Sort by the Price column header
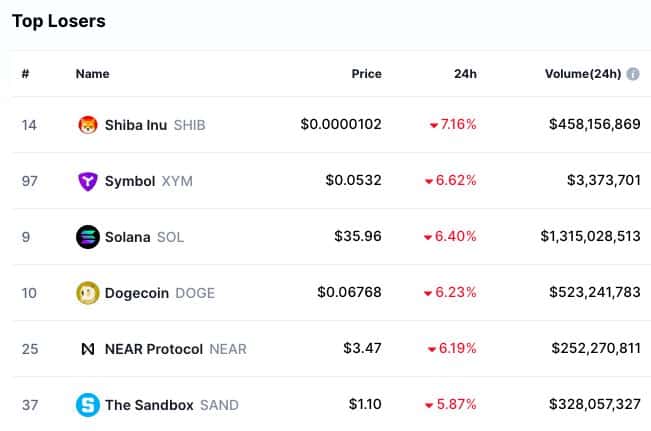 (x=367, y=74)
